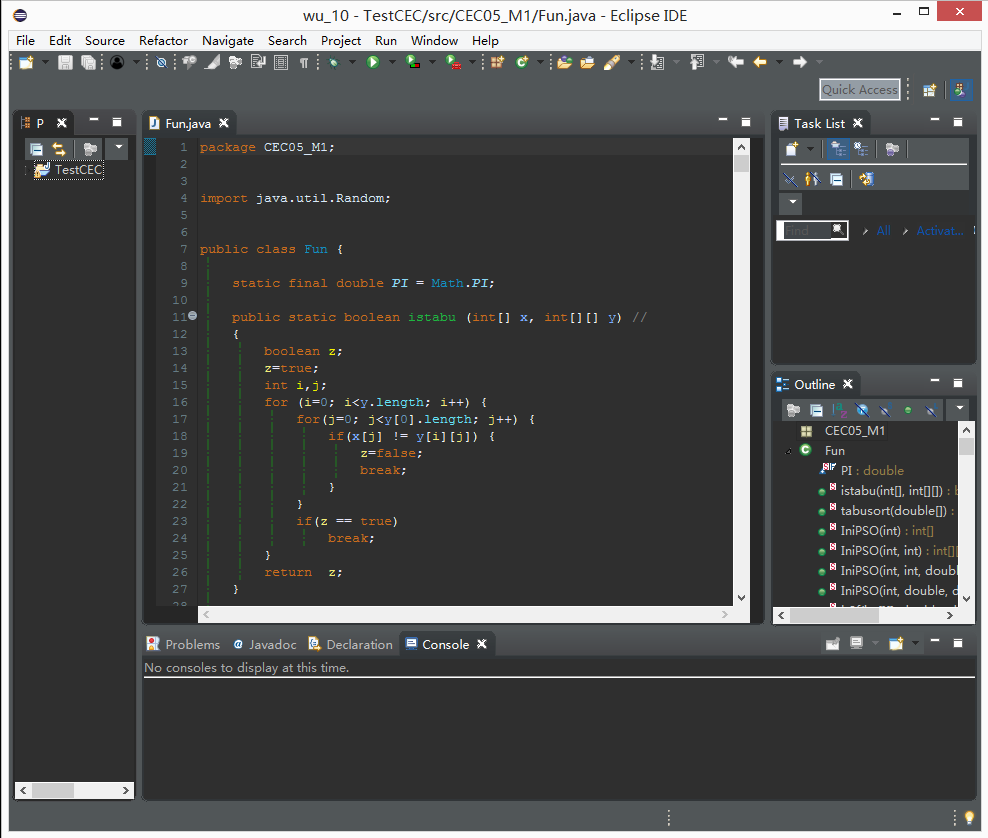The width and height of the screenshot is (988, 838).
Task: Open the Project menu
Action: (341, 41)
